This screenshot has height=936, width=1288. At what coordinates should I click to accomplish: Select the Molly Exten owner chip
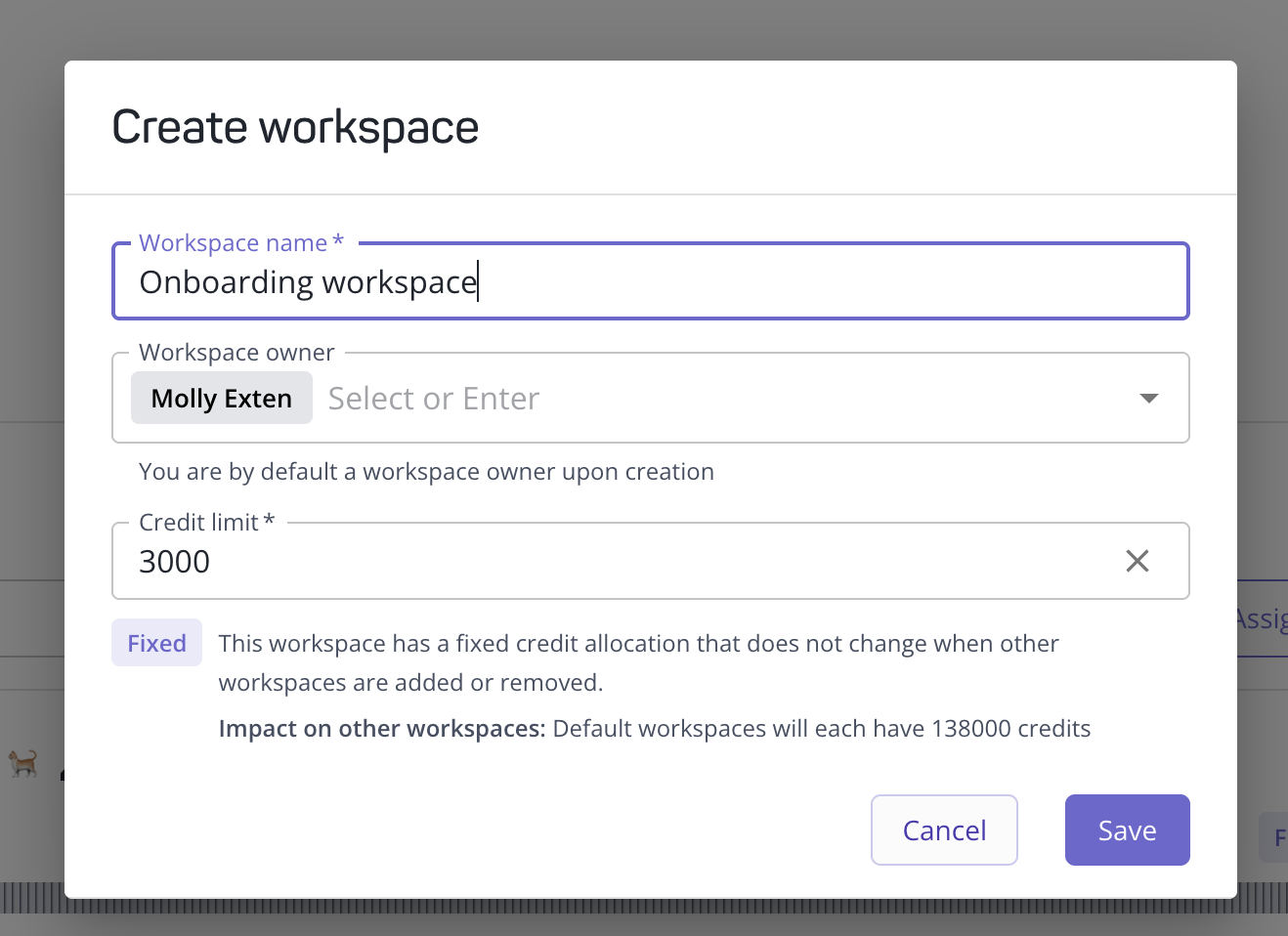point(222,399)
